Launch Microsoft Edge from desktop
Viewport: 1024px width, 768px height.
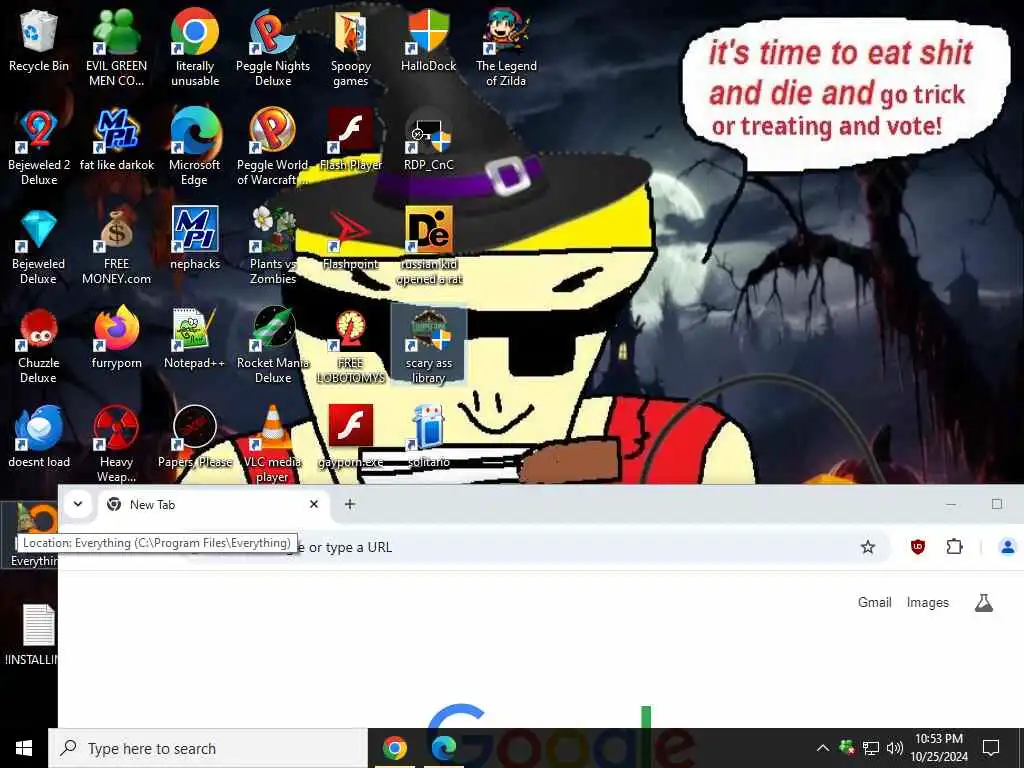195,145
